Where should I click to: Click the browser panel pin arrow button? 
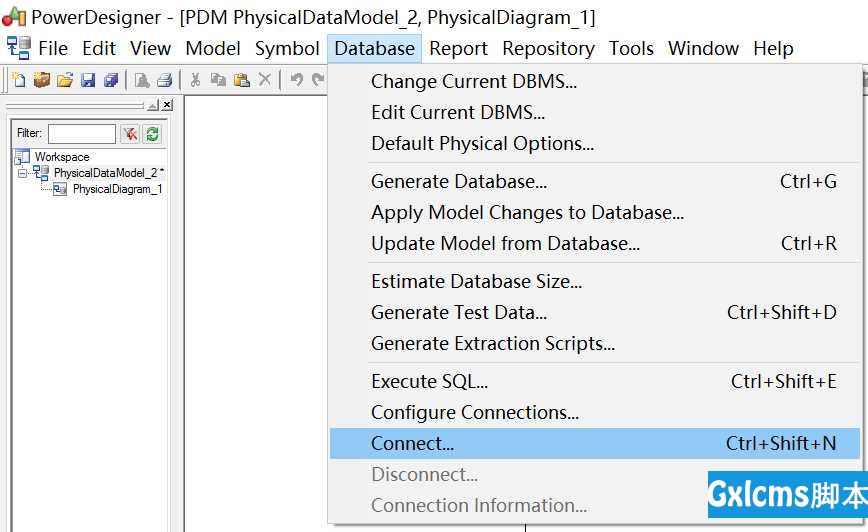(x=153, y=105)
